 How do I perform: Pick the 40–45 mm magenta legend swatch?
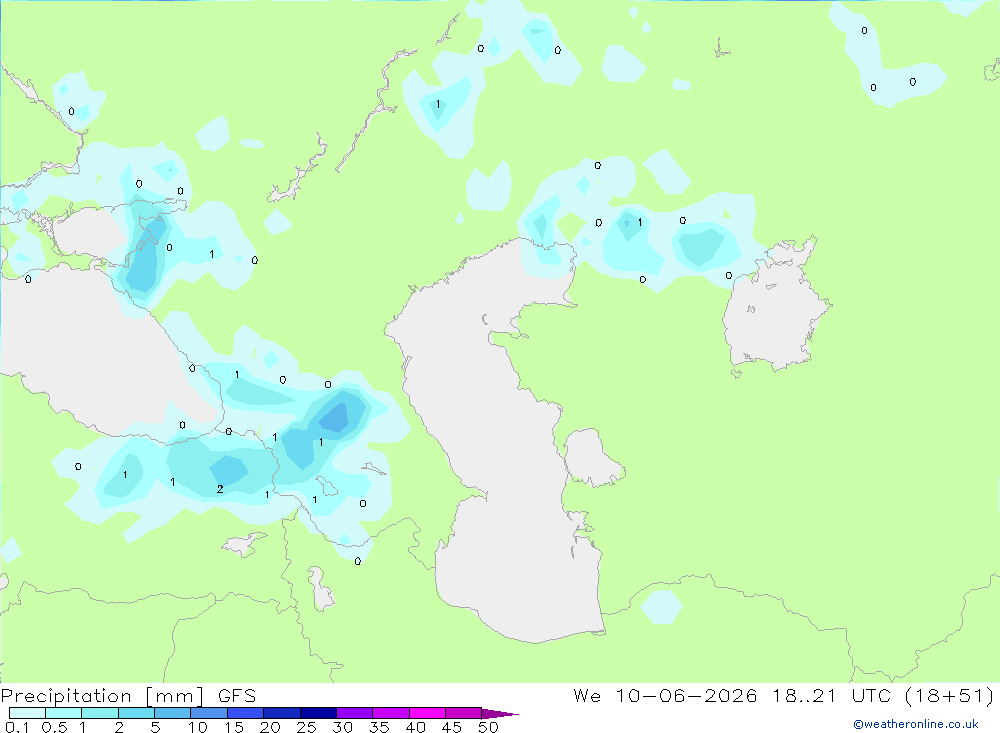coord(427,713)
